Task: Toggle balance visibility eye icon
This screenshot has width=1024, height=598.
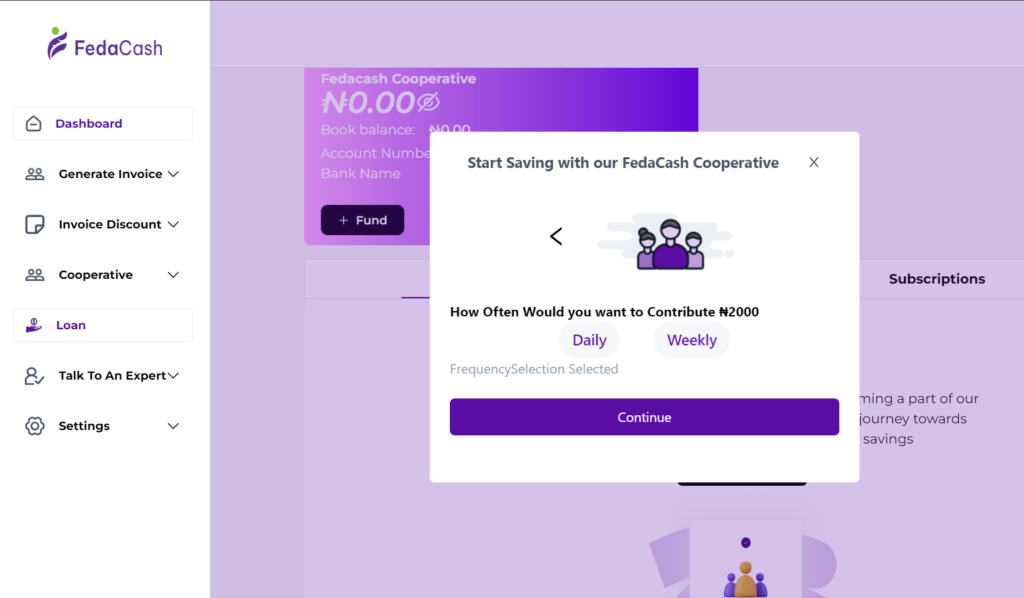Action: click(428, 102)
